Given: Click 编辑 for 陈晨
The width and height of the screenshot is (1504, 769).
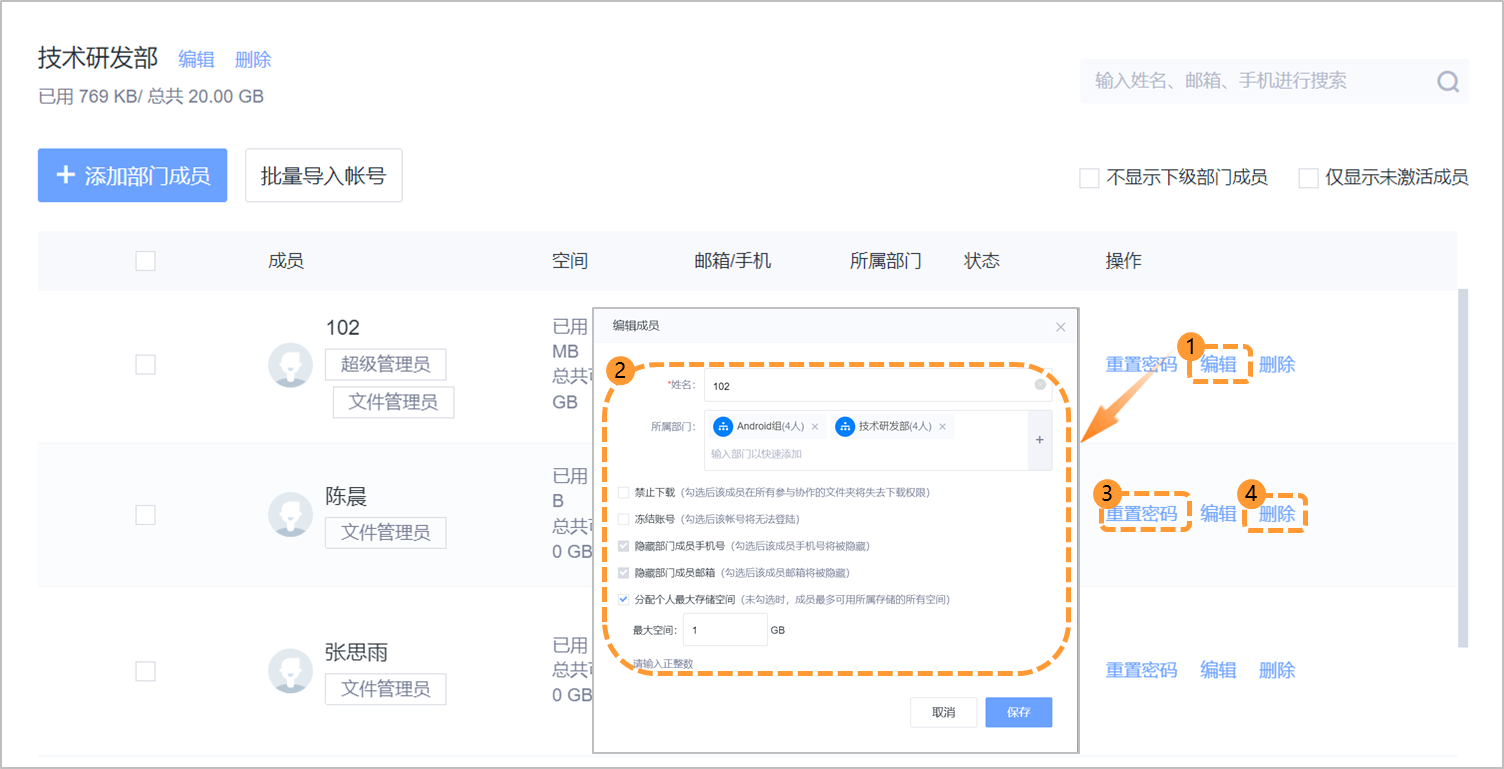Looking at the screenshot, I should (x=1218, y=514).
